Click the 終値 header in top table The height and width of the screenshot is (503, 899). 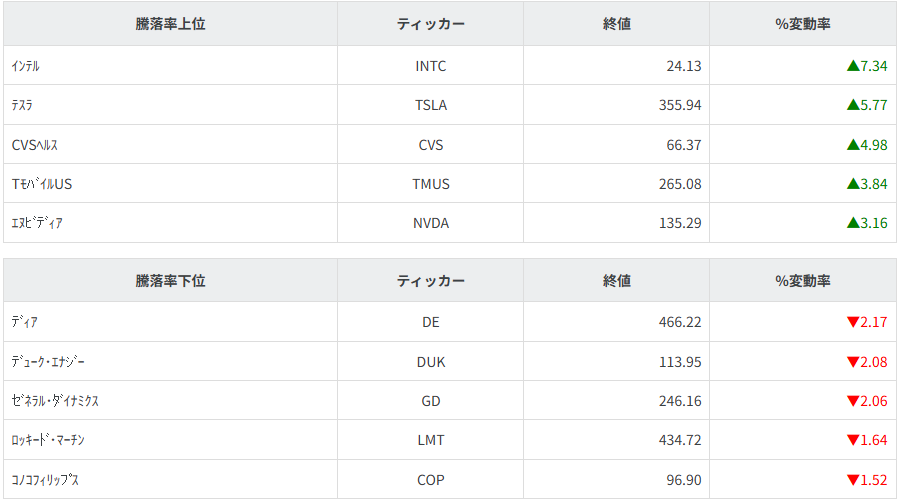[x=617, y=24]
